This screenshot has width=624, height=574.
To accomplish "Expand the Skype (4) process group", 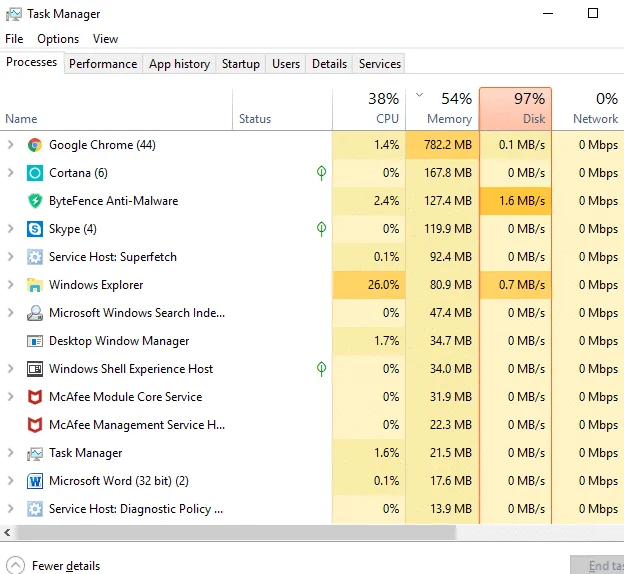I will (x=11, y=229).
